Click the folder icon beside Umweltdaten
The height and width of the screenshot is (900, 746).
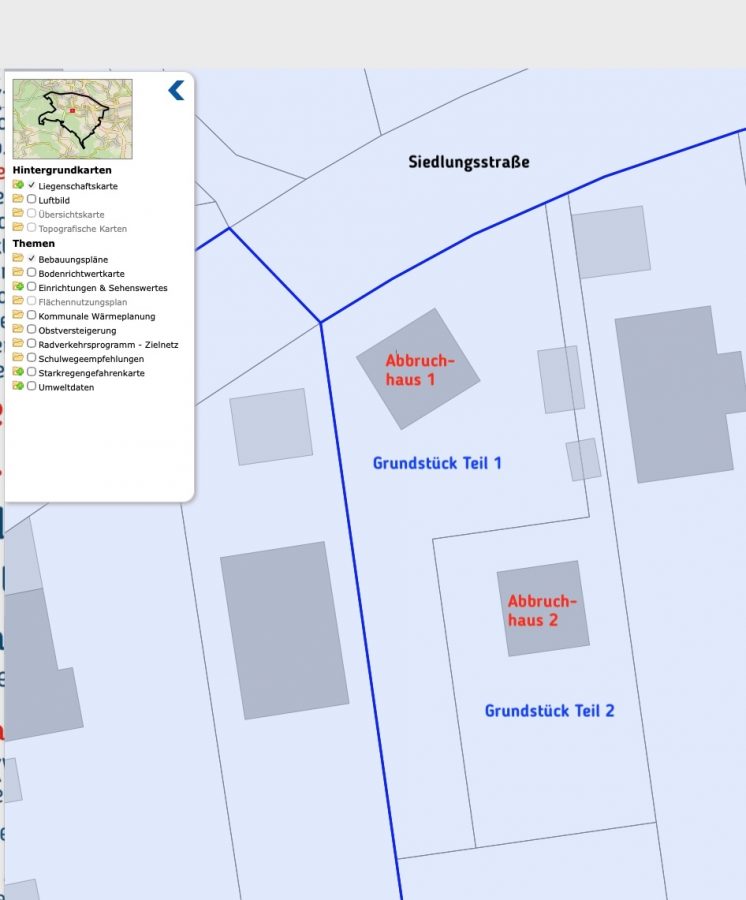[18, 386]
